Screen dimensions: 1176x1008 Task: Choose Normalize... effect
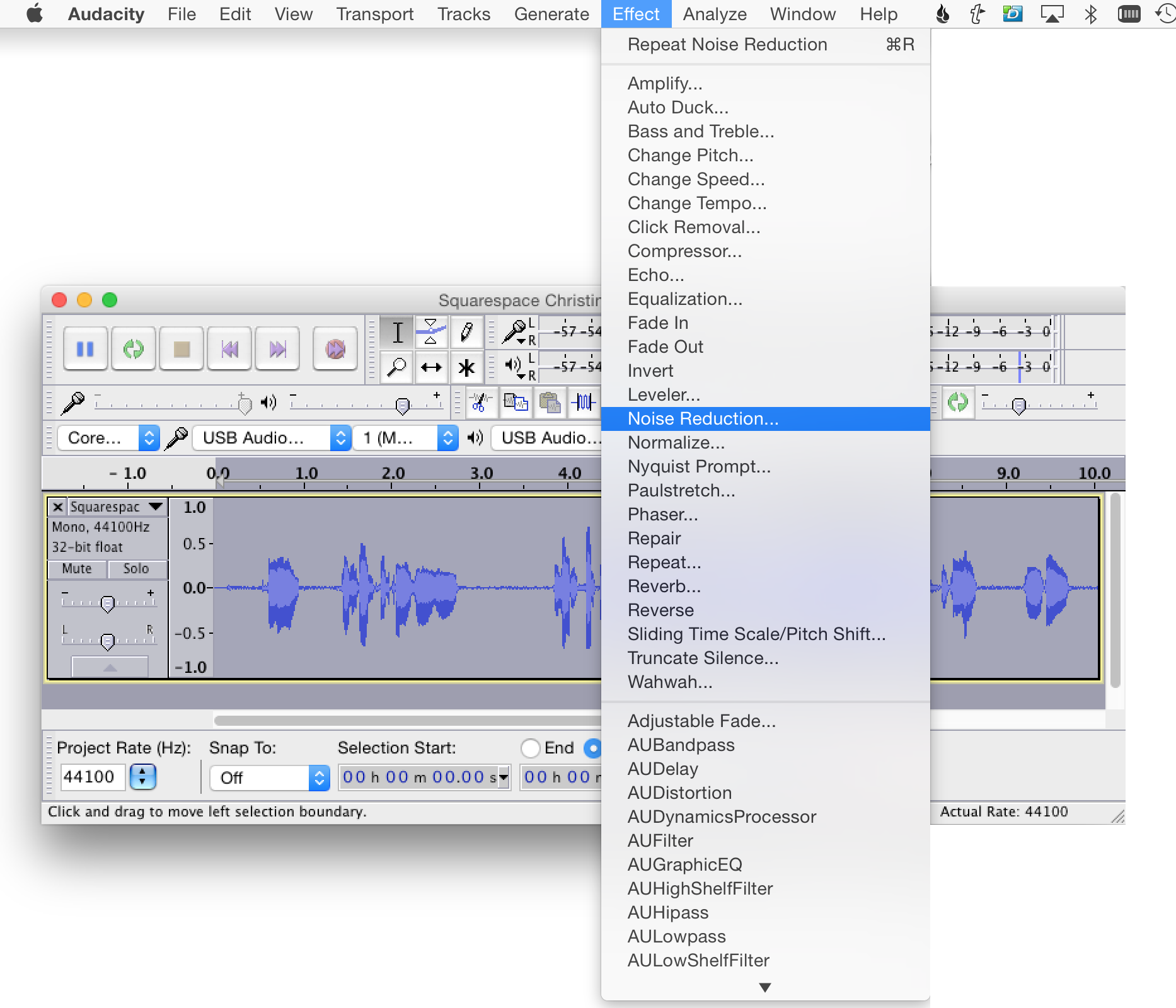coord(766,443)
